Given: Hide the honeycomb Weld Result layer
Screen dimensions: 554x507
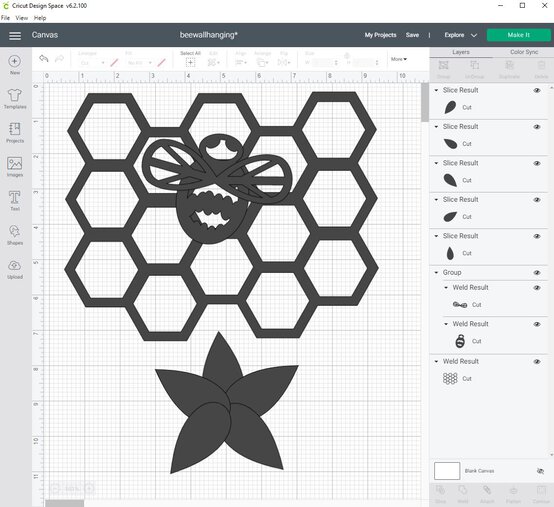Looking at the screenshot, I should point(537,361).
